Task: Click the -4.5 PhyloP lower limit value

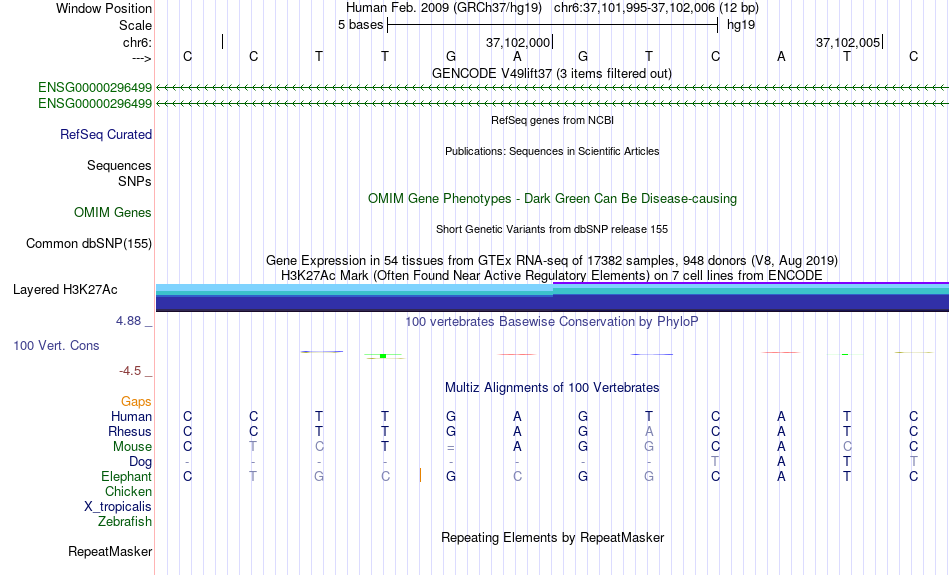Action: click(x=130, y=371)
